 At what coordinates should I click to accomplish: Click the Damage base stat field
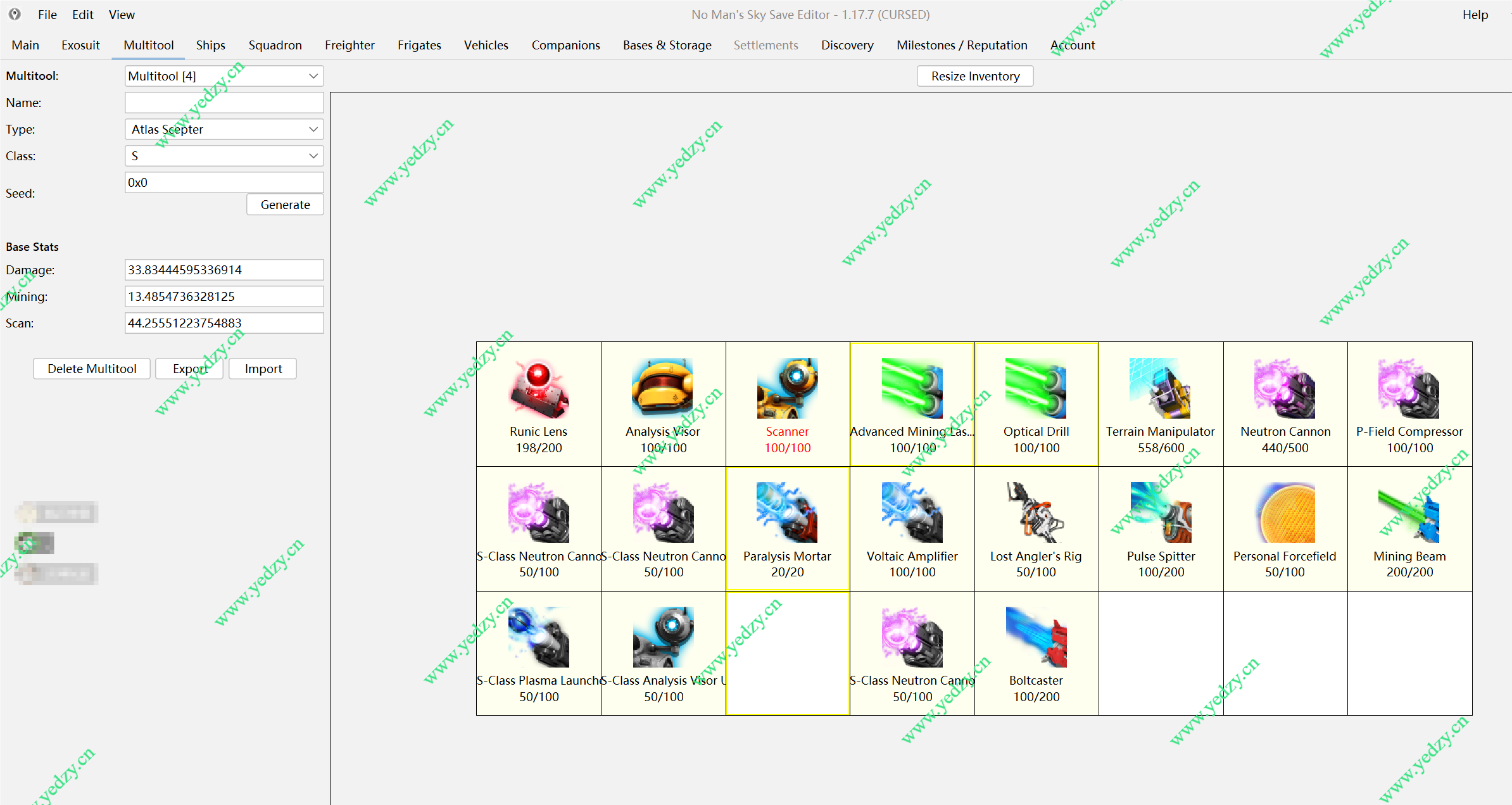pos(224,270)
